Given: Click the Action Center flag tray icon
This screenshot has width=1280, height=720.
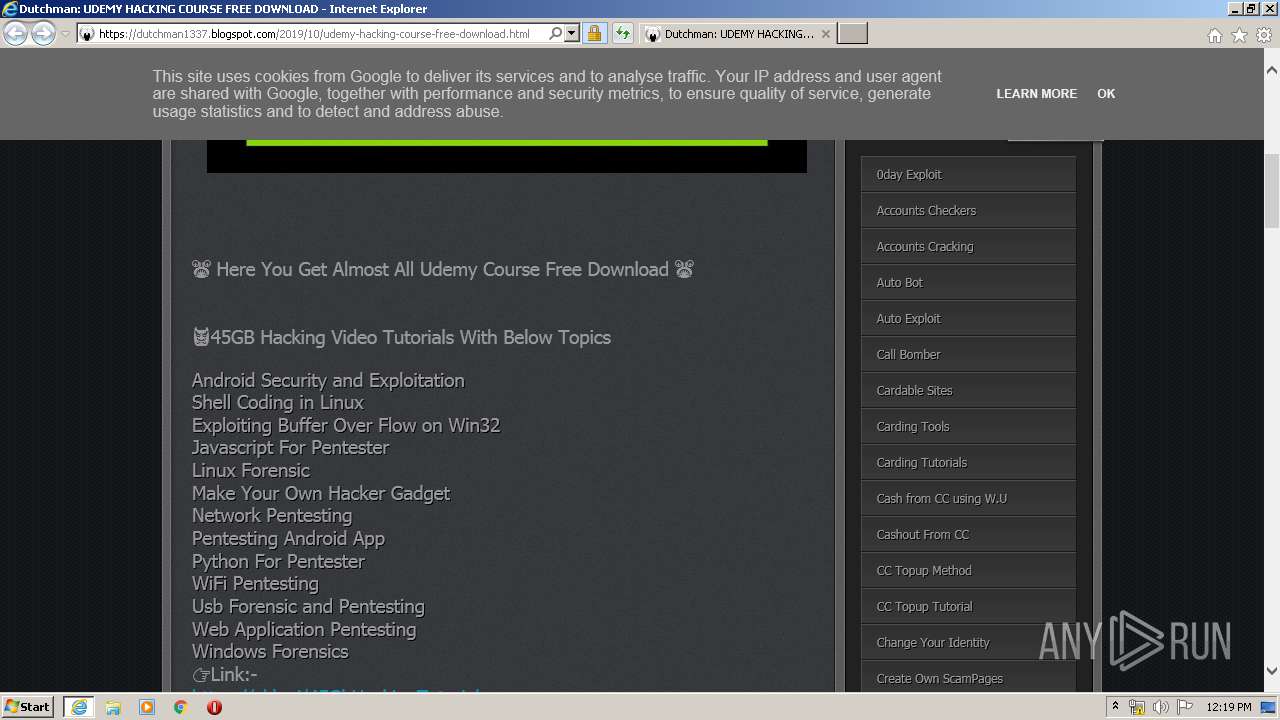Looking at the screenshot, I should (1185, 707).
